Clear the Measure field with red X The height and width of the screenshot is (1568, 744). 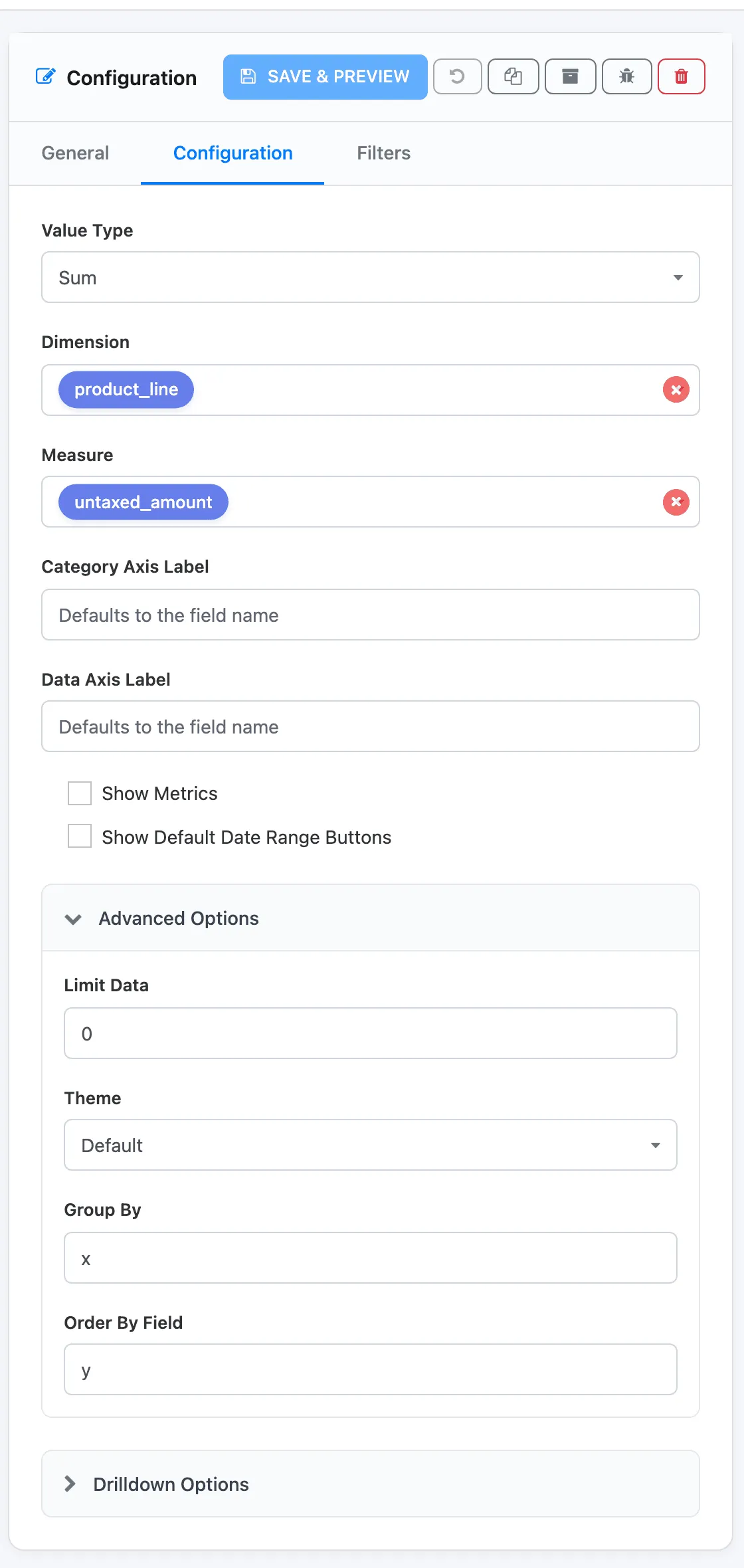676,502
